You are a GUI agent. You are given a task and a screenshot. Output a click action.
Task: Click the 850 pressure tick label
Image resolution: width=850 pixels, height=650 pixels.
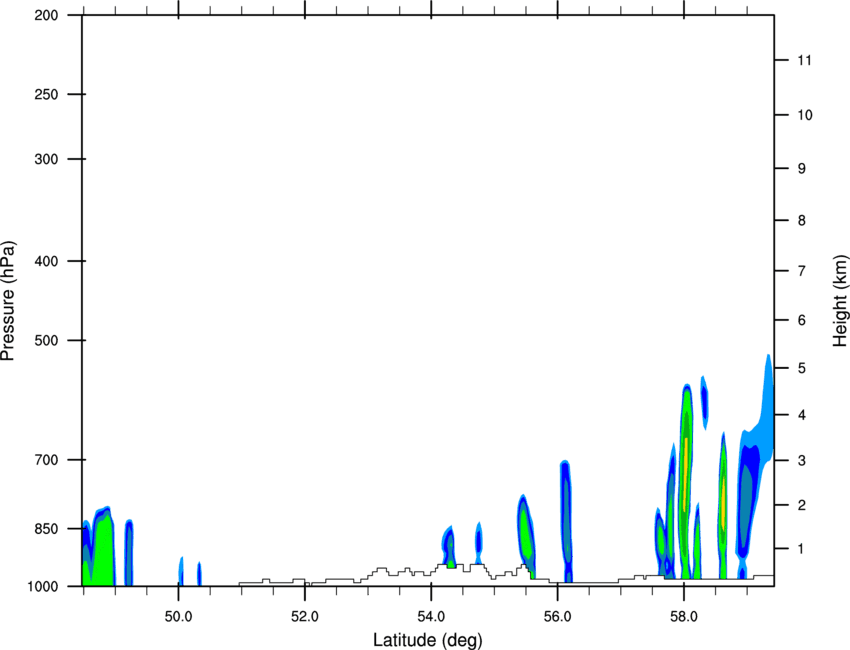tap(46, 529)
